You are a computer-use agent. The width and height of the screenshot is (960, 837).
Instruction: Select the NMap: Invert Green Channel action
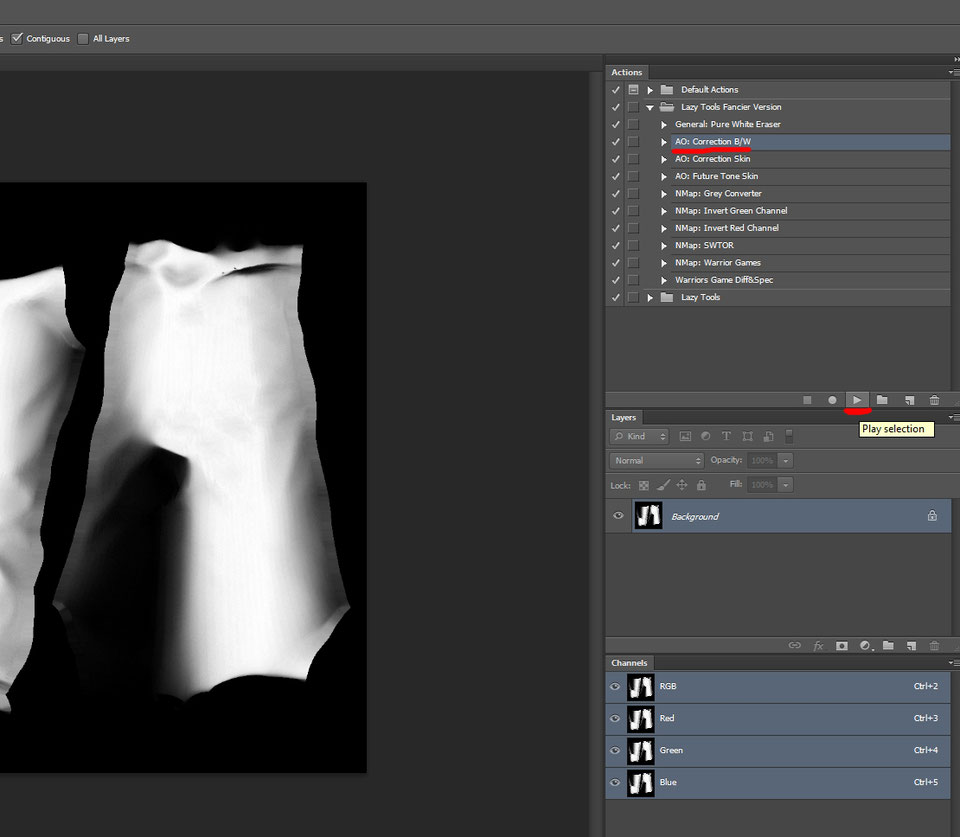731,211
